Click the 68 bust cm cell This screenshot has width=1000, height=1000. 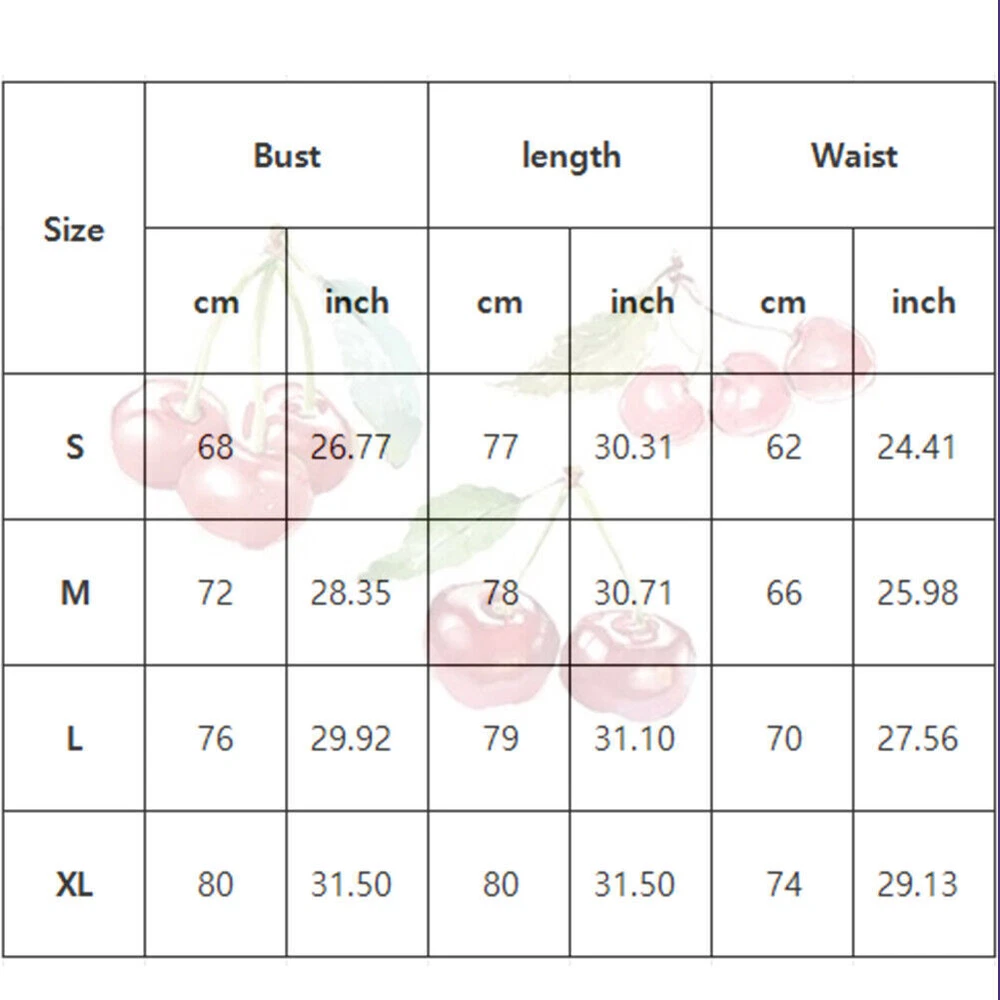(215, 446)
